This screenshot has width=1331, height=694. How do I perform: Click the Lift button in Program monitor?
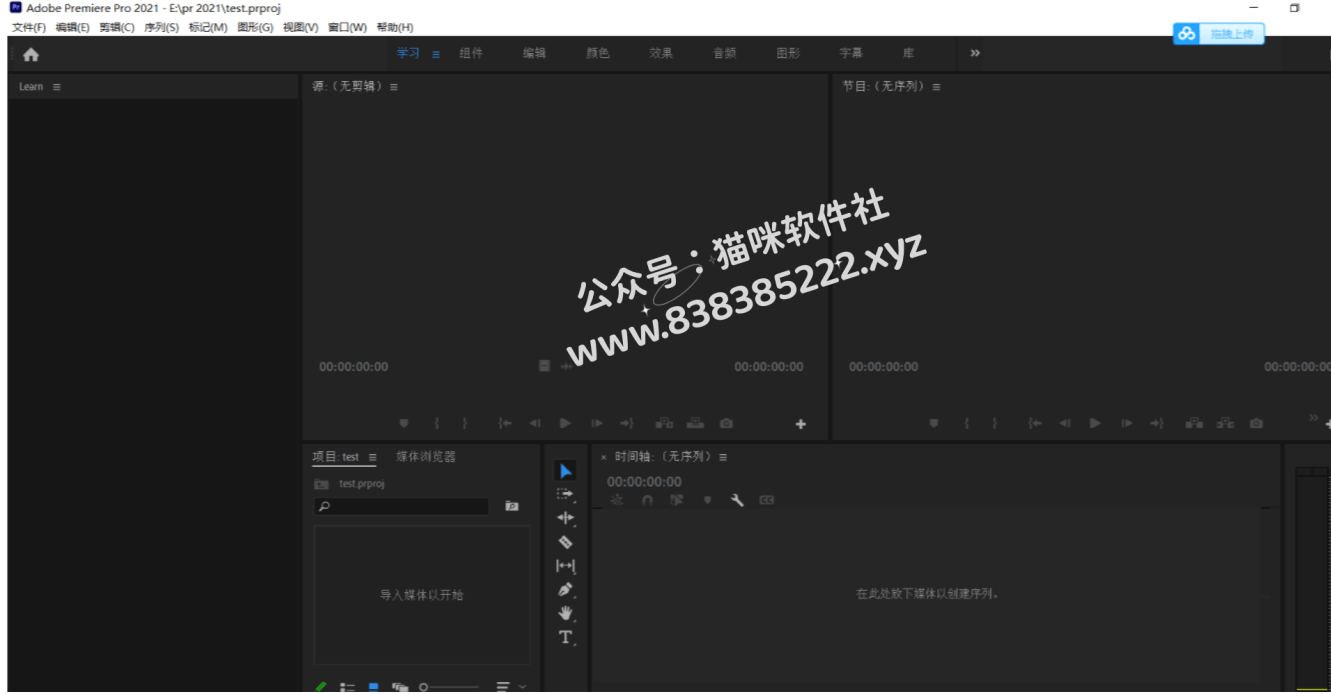[x=1194, y=423]
